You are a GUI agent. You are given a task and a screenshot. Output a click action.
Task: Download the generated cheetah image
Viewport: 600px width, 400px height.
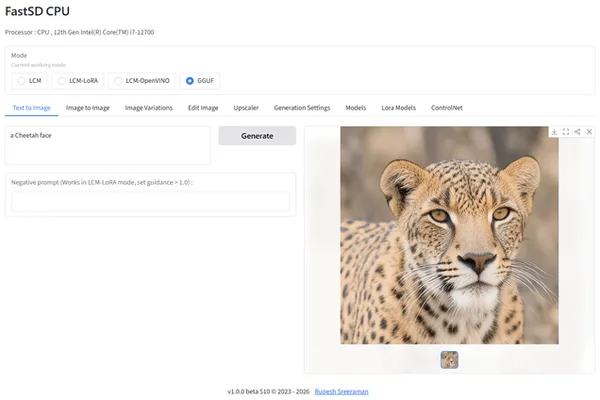[554, 132]
